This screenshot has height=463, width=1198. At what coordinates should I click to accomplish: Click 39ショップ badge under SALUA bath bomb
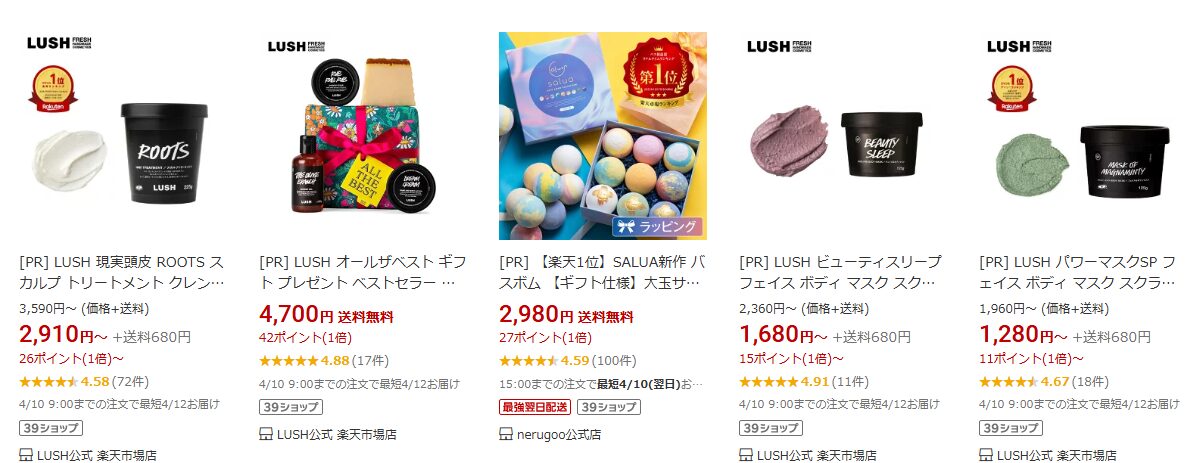[608, 407]
